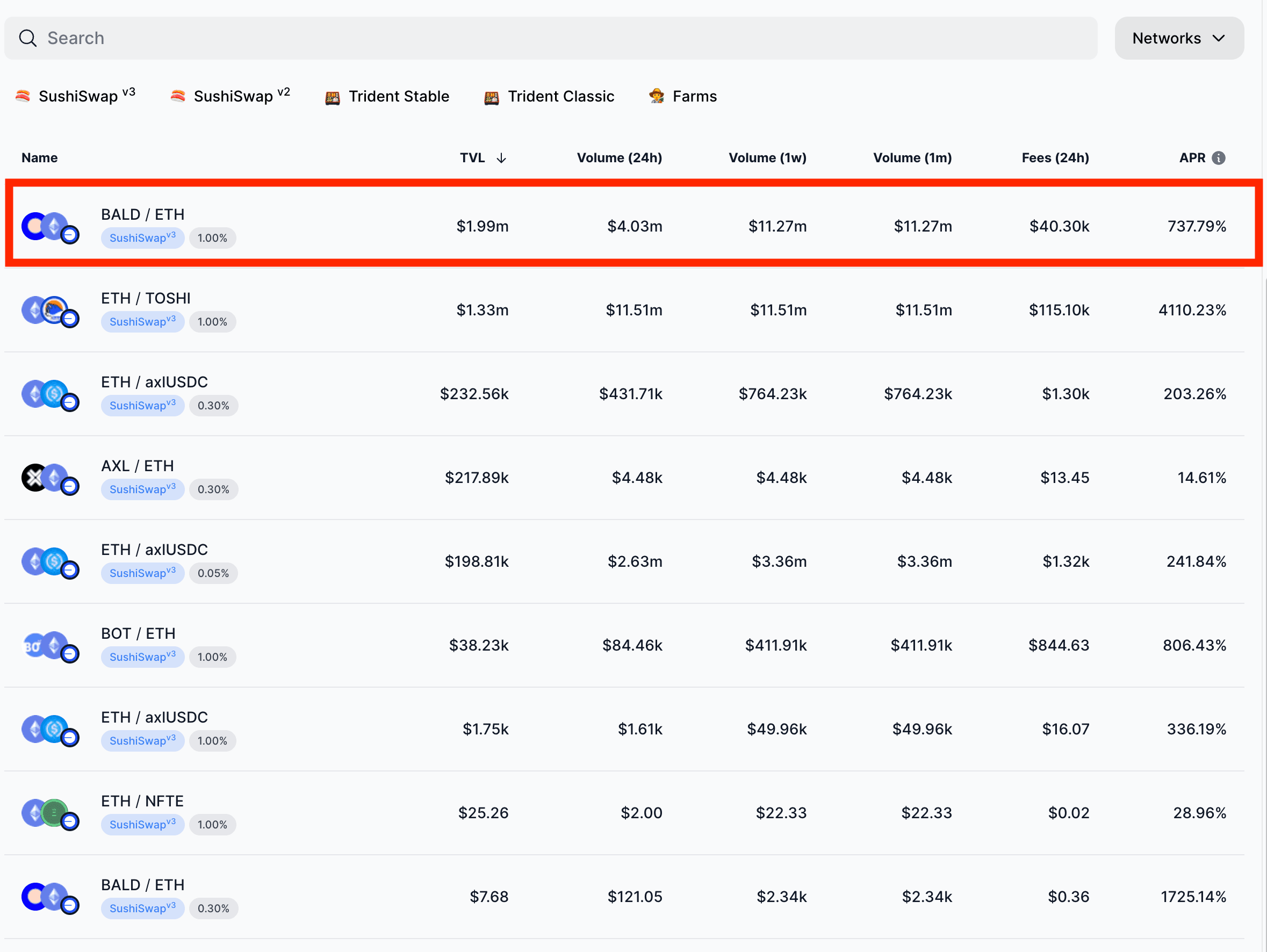
Task: Click the 737.79% APR value
Action: pyautogui.click(x=1197, y=226)
